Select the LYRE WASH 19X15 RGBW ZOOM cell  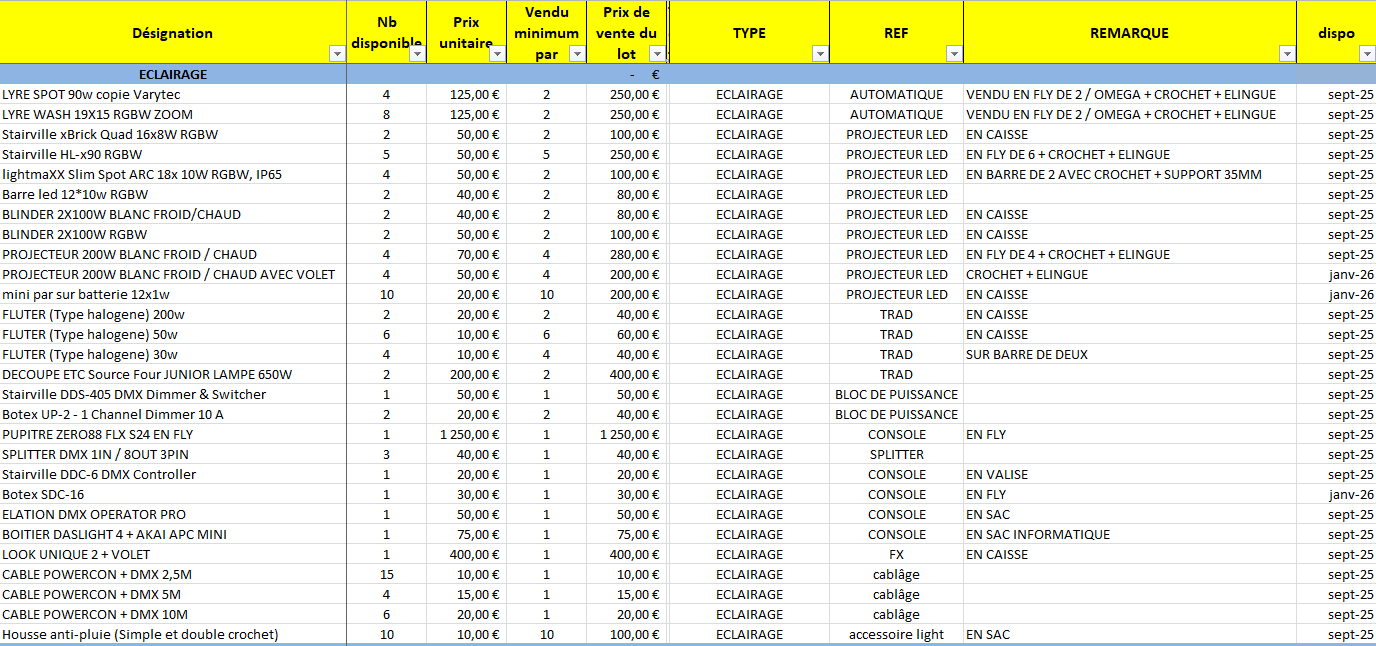coord(173,114)
